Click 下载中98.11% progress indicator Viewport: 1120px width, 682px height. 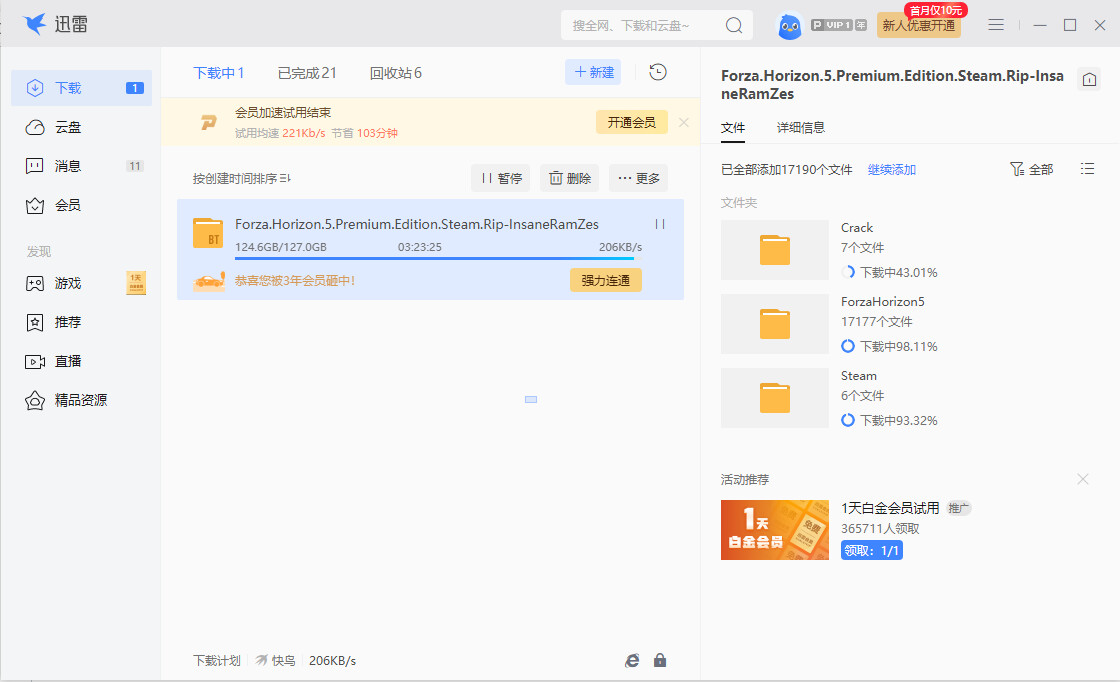click(x=889, y=346)
